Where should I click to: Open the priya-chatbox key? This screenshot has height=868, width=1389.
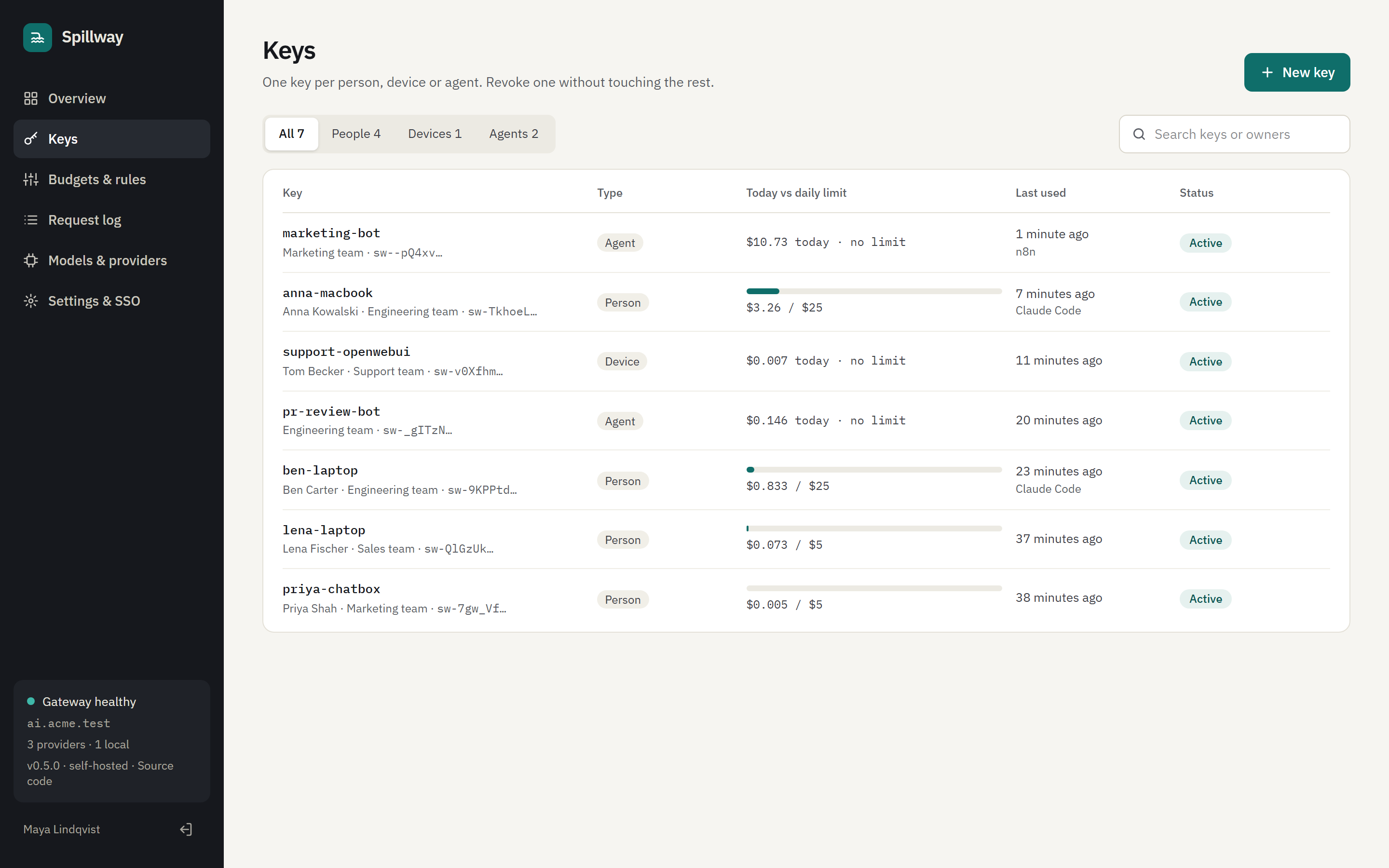(331, 589)
